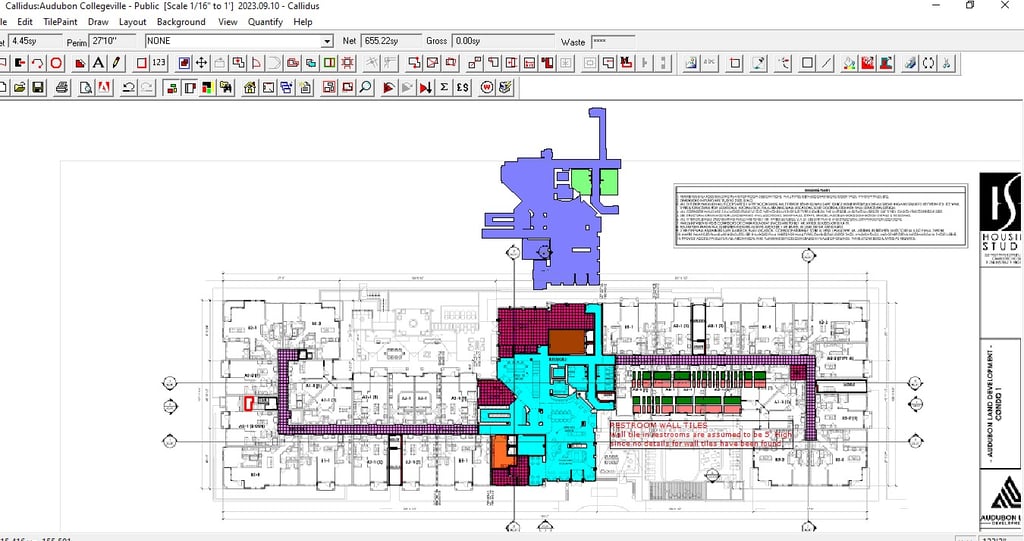This screenshot has width=1024, height=541.
Task: Click the red curved arc tool
Action: [x=38, y=63]
